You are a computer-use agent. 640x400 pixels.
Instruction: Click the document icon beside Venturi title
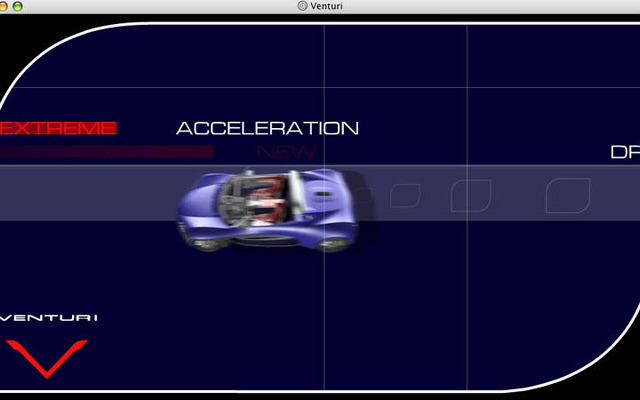pos(302,6)
